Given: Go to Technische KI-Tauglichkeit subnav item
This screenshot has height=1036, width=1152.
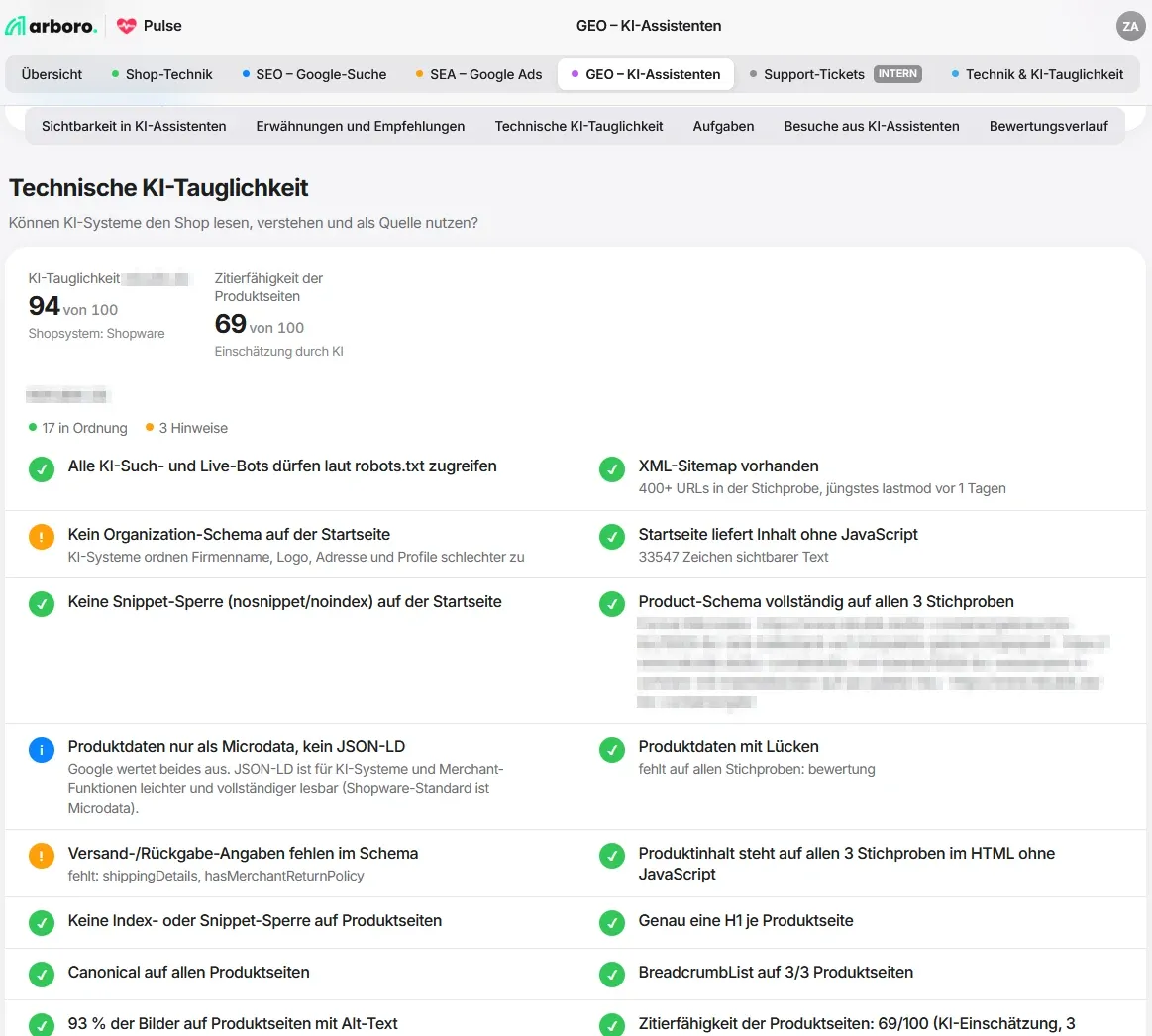Looking at the screenshot, I should [578, 126].
